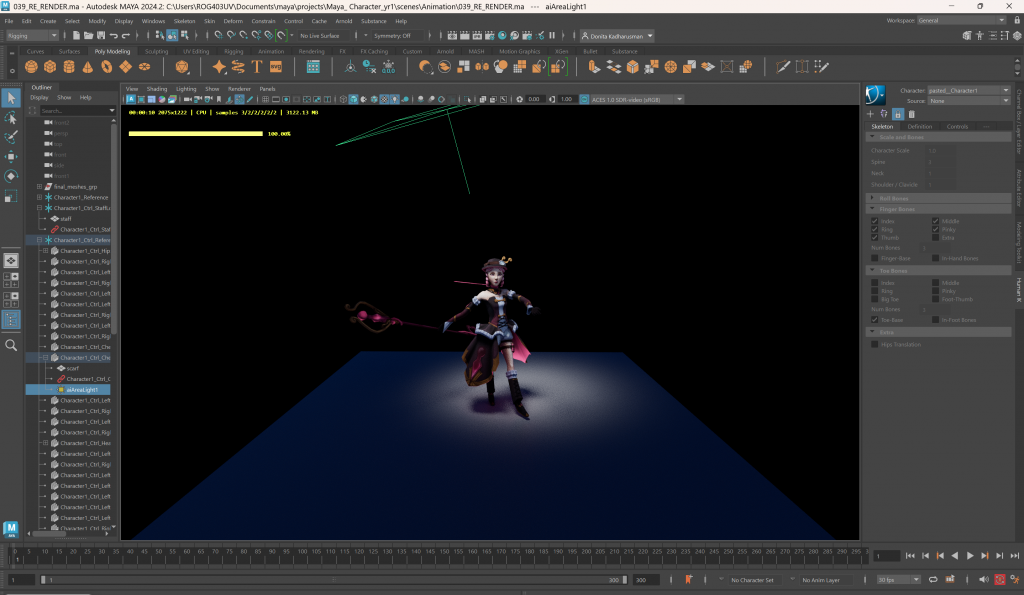The width and height of the screenshot is (1024, 595).
Task: Click the New Scene file icon
Action: (x=76, y=35)
